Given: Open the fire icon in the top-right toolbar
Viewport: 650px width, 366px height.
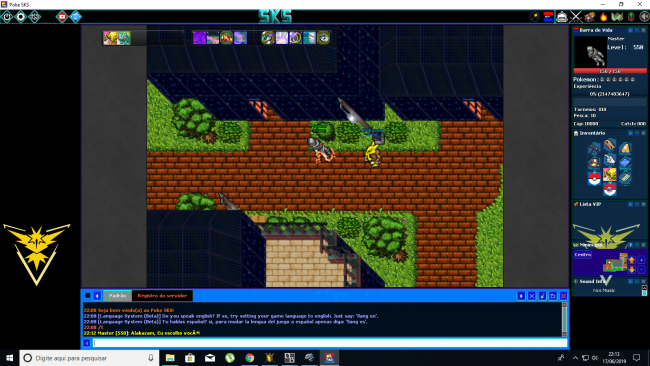Looking at the screenshot, I should (604, 17).
